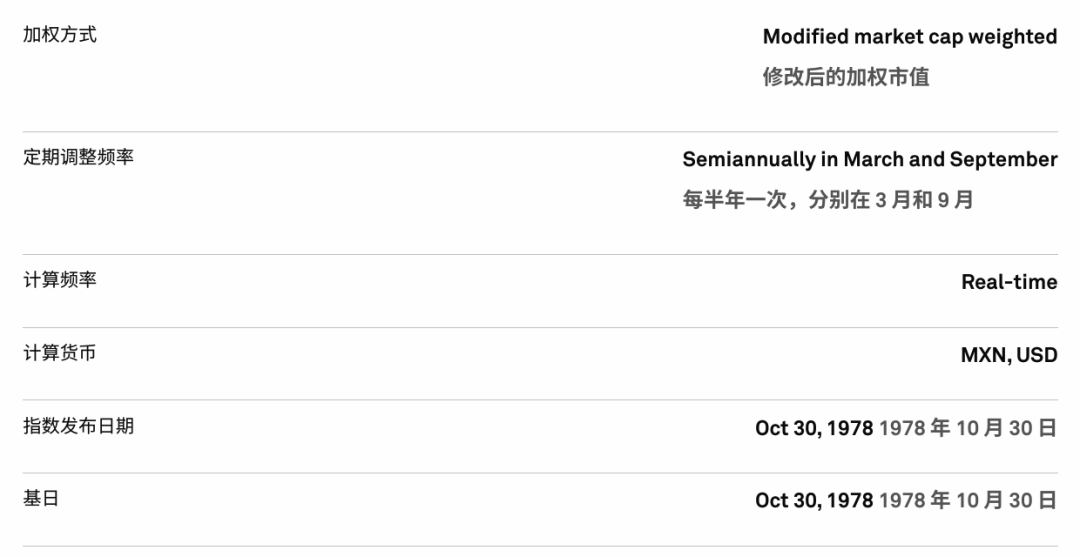This screenshot has width=1080, height=557.
Task: Click the 加权方式 row label
Action: pyautogui.click(x=60, y=34)
